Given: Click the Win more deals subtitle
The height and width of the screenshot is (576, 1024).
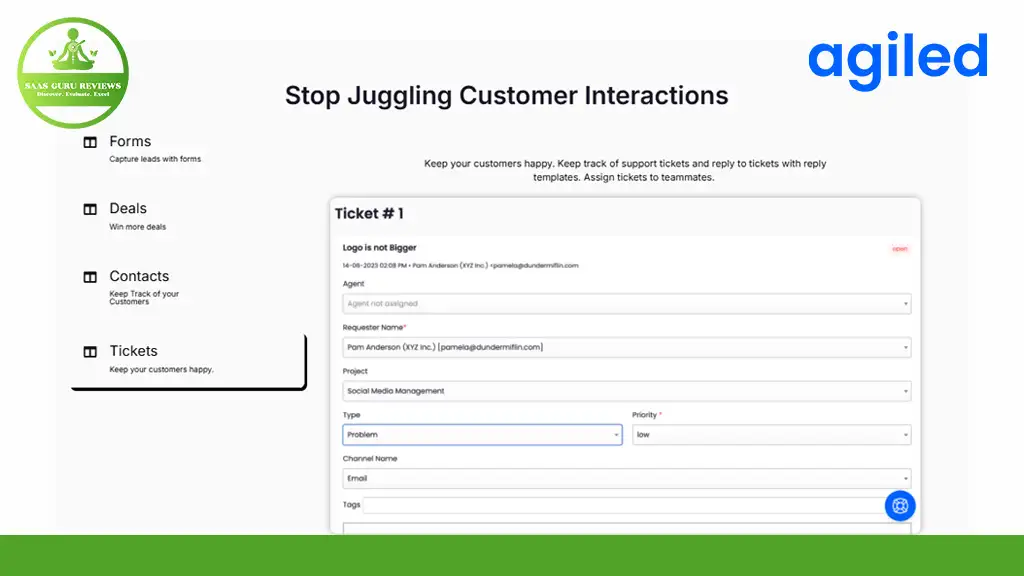Looking at the screenshot, I should 137,227.
